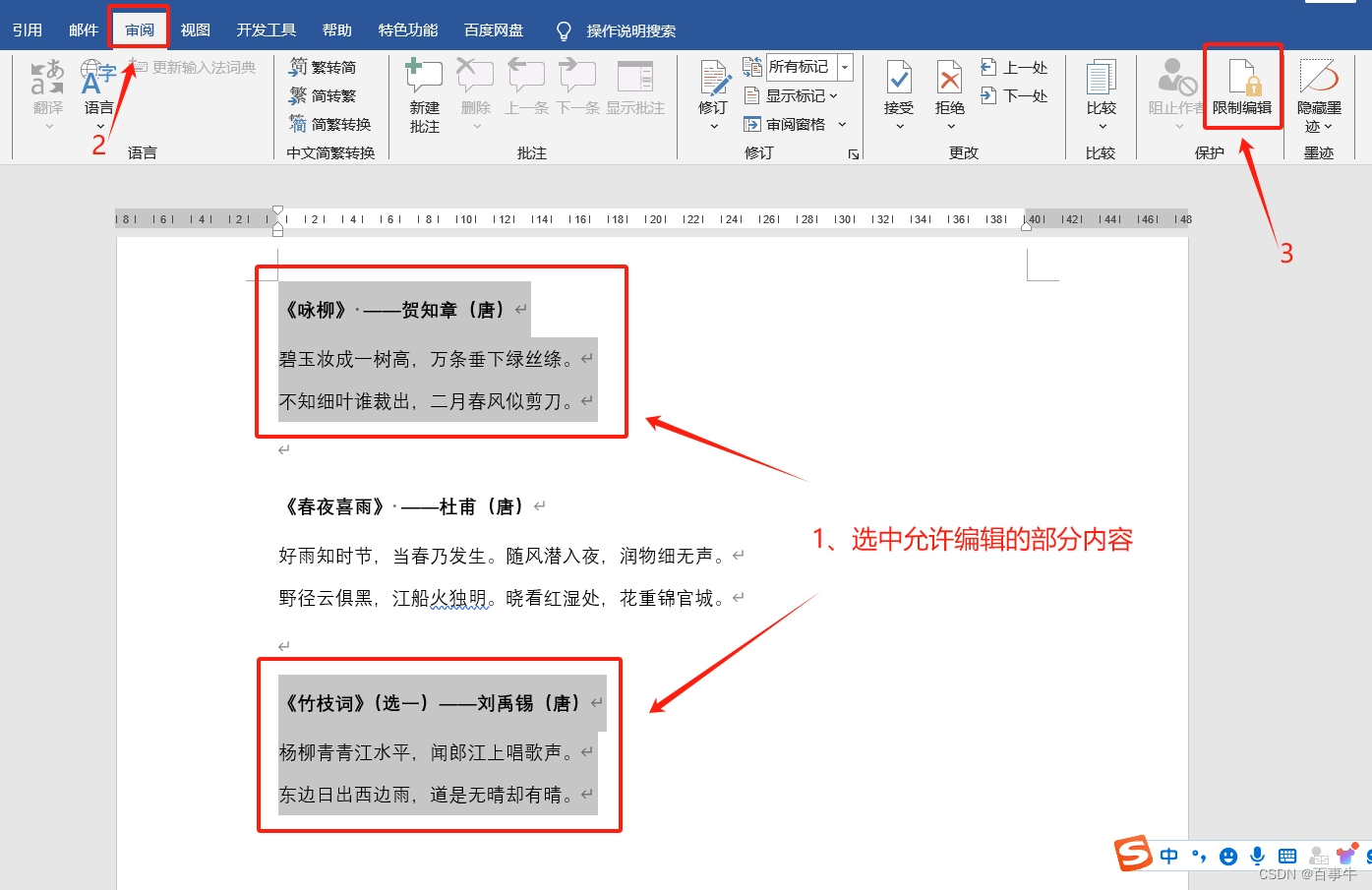Image resolution: width=1372 pixels, height=890 pixels.
Task: Click the line 不知细叶谁裁出
Action: 344,401
